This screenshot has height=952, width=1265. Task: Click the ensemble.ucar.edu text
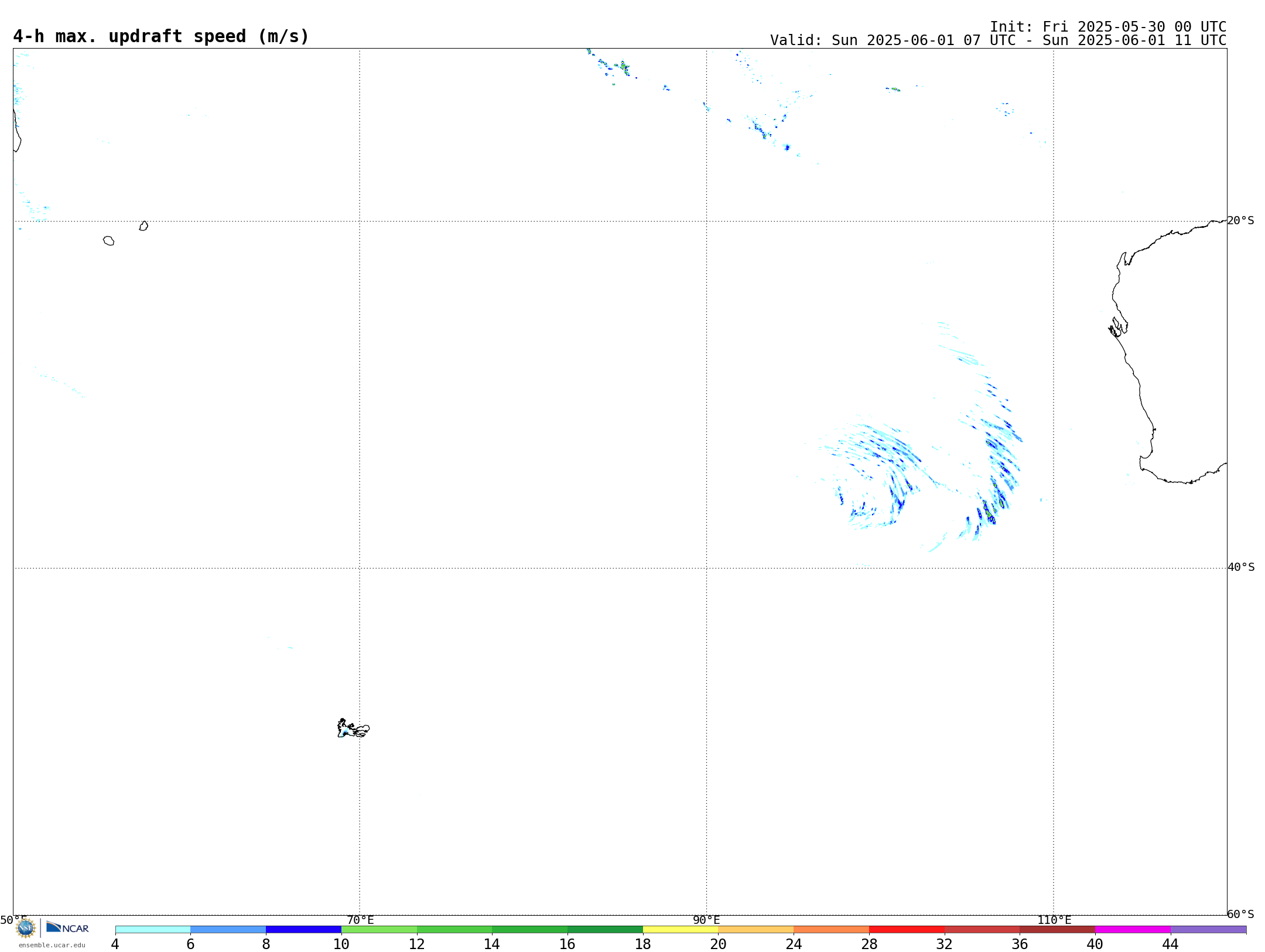coord(52,945)
